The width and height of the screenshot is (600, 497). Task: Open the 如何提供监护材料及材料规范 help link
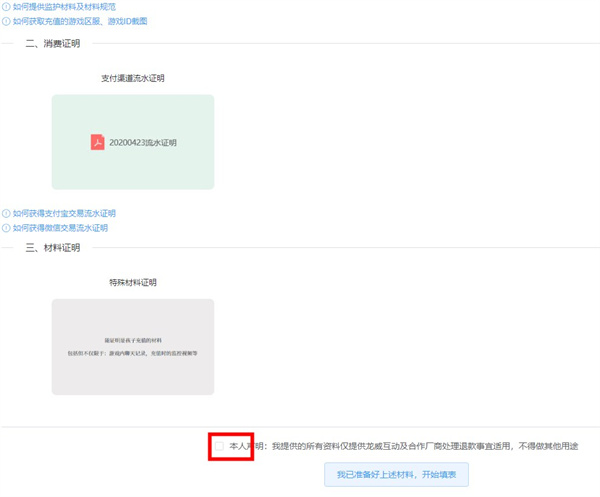click(64, 7)
